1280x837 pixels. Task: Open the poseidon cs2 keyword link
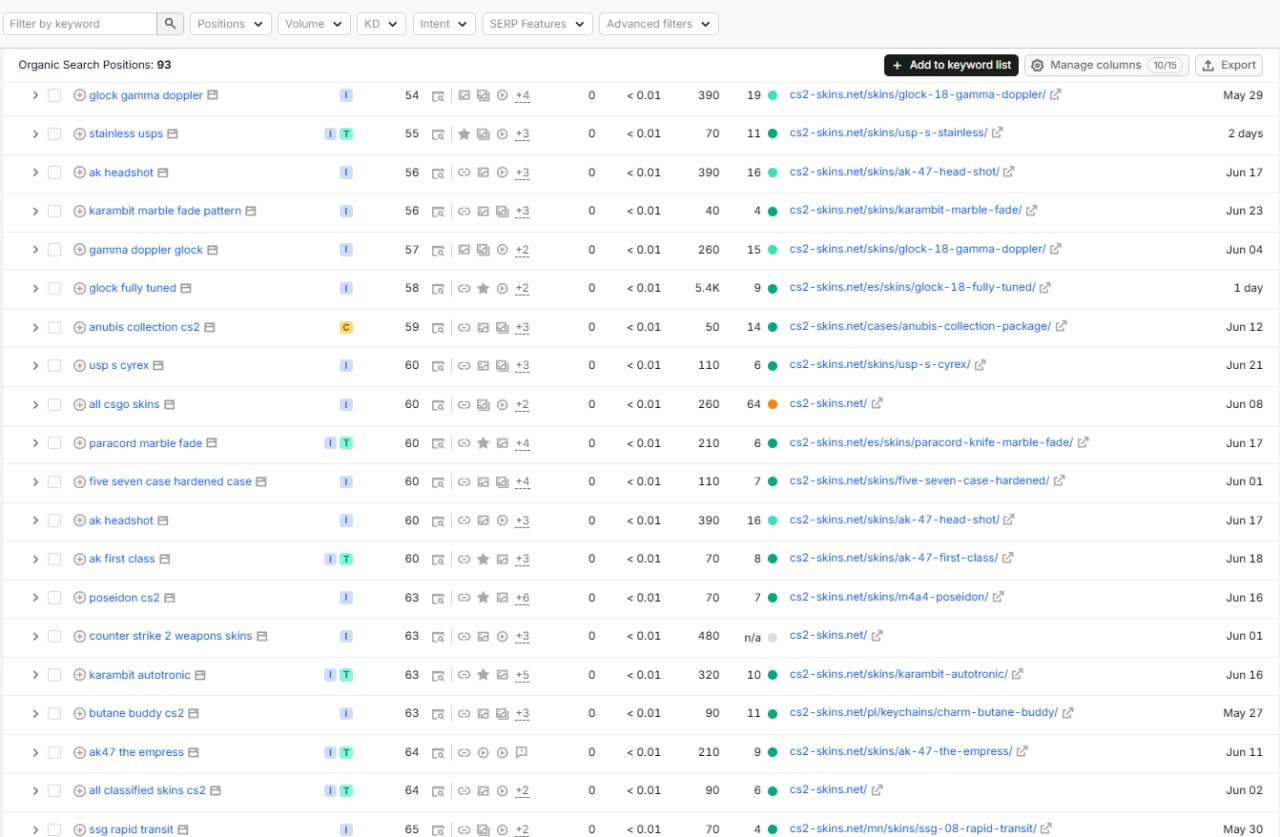click(x=124, y=598)
